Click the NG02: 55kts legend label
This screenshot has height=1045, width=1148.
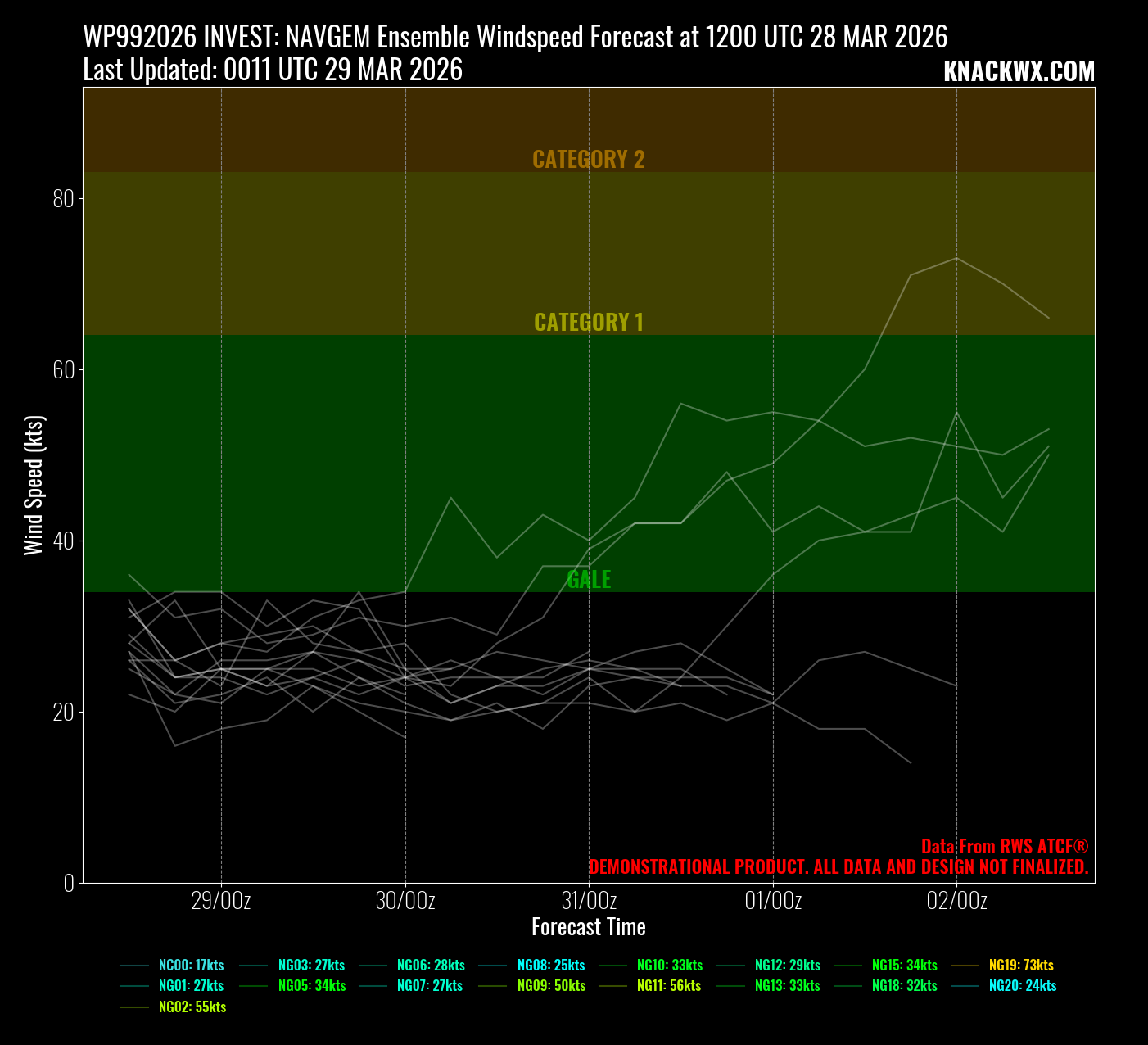[192, 1007]
